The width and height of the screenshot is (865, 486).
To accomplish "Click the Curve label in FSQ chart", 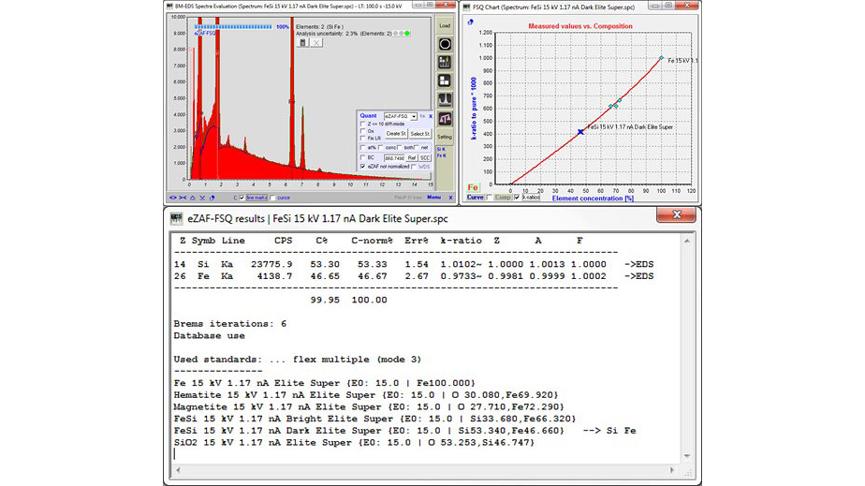I will tap(474, 197).
